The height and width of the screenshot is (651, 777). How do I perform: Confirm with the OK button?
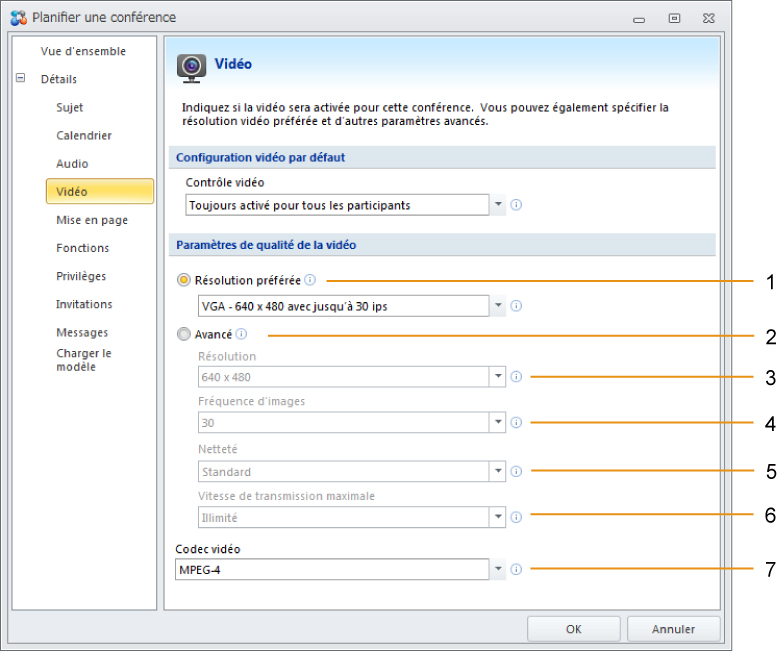click(573, 629)
